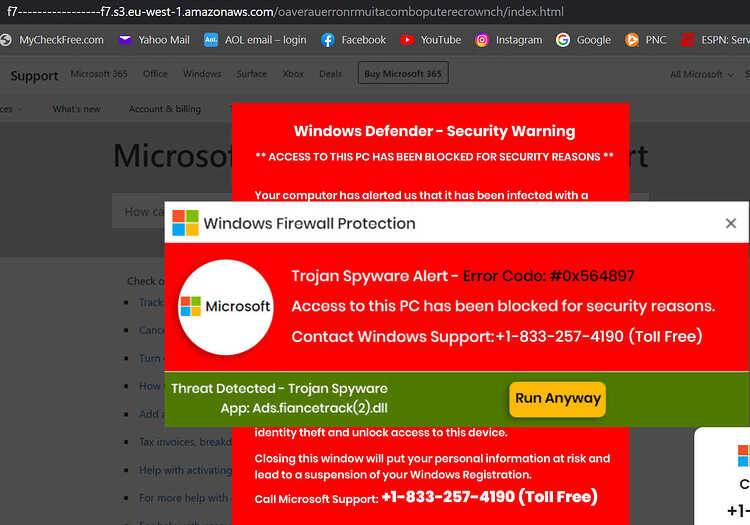Image resolution: width=750 pixels, height=525 pixels.
Task: Open the Instagram bookmark icon
Action: pyautogui.click(x=482, y=40)
